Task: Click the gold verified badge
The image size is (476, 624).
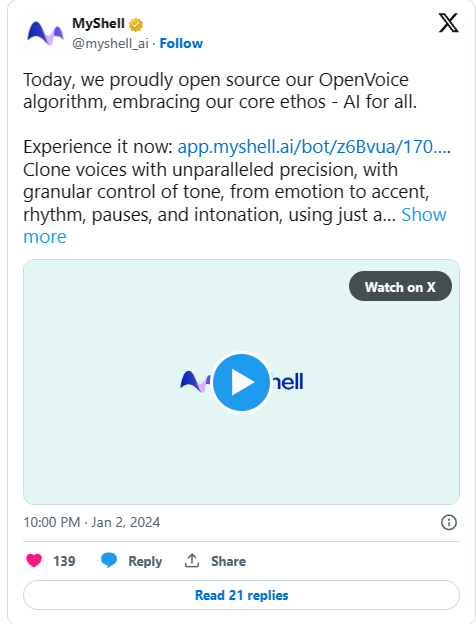Action: [x=136, y=24]
